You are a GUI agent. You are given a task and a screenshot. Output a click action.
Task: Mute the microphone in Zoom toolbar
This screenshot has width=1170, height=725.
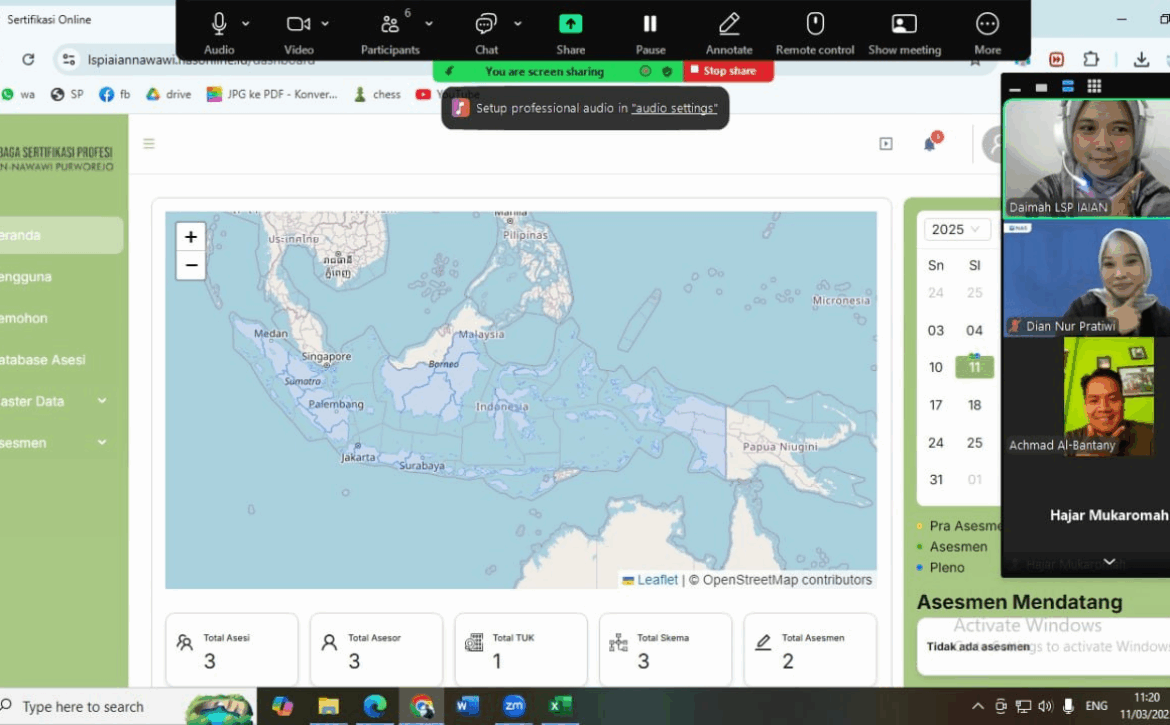click(x=219, y=25)
